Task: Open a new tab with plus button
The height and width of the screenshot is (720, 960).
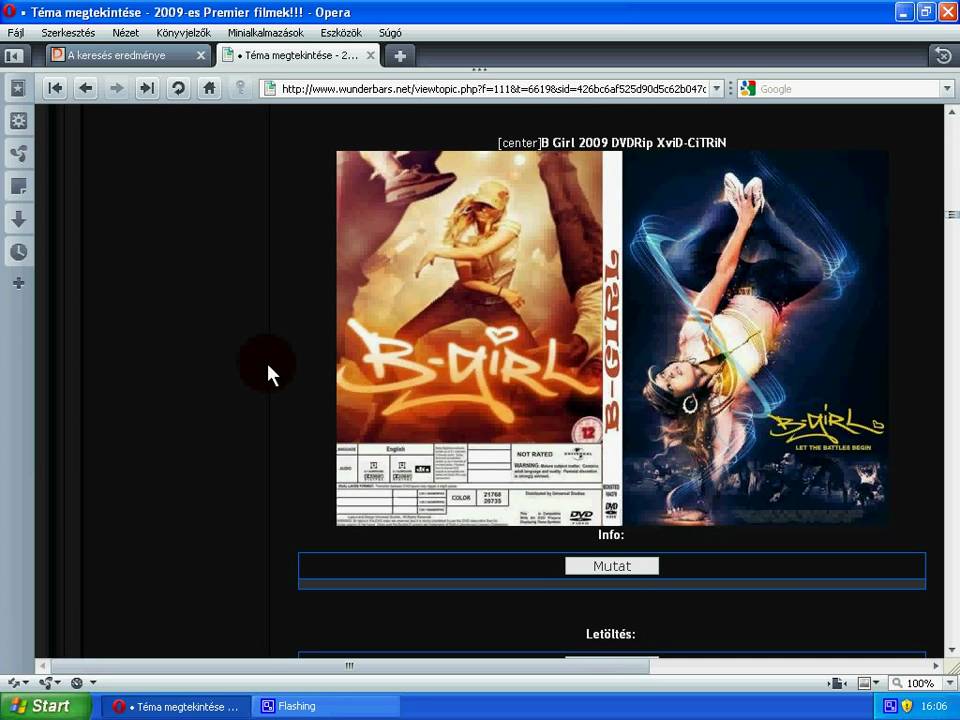Action: (x=400, y=56)
